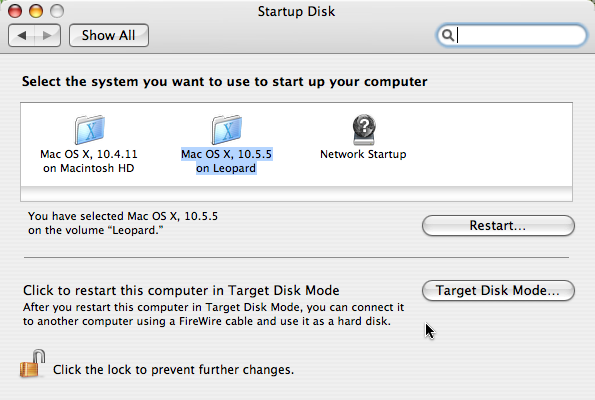Focus the preferences search field

512,35
